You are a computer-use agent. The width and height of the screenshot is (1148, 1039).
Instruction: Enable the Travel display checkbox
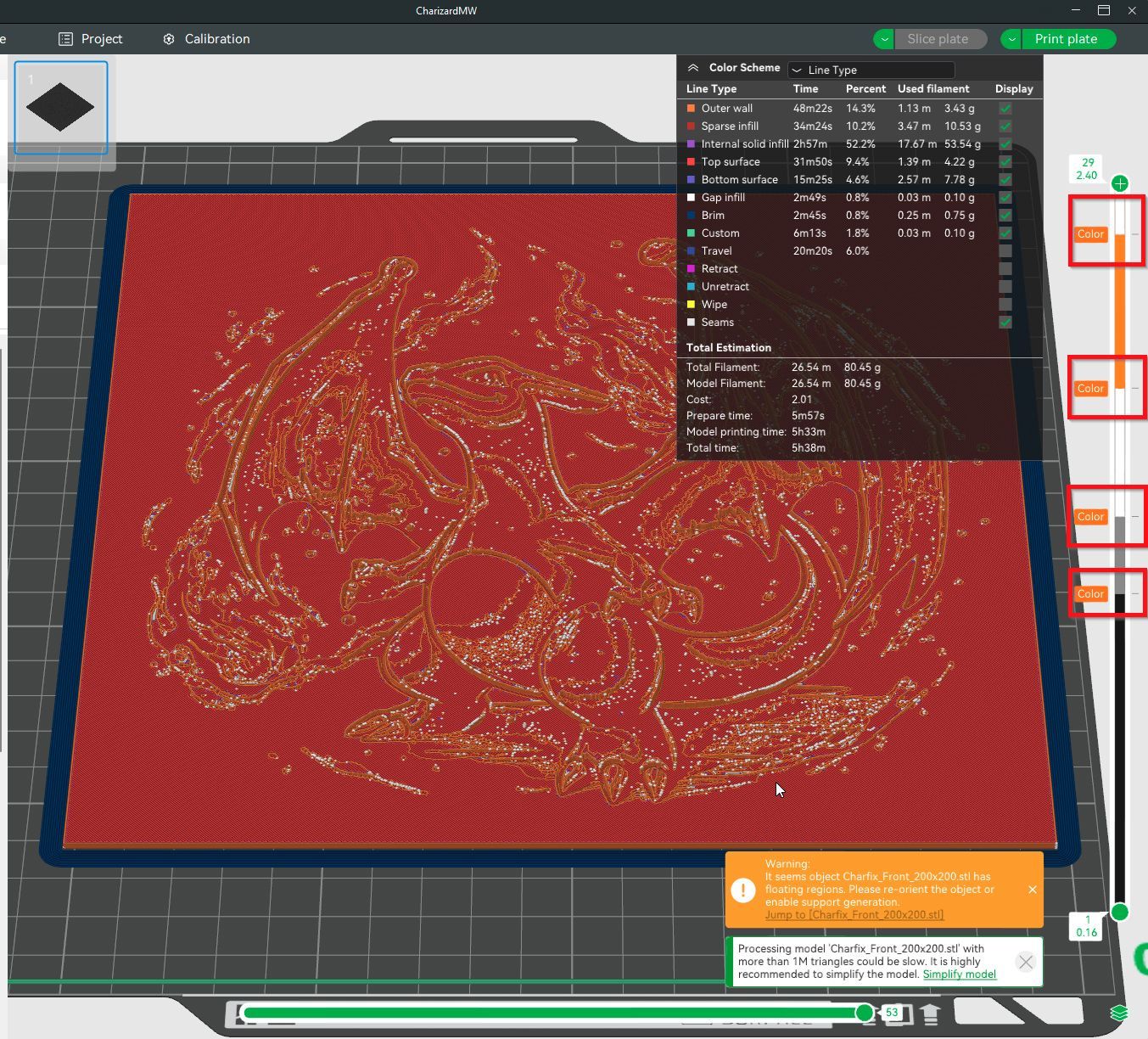tap(1005, 251)
